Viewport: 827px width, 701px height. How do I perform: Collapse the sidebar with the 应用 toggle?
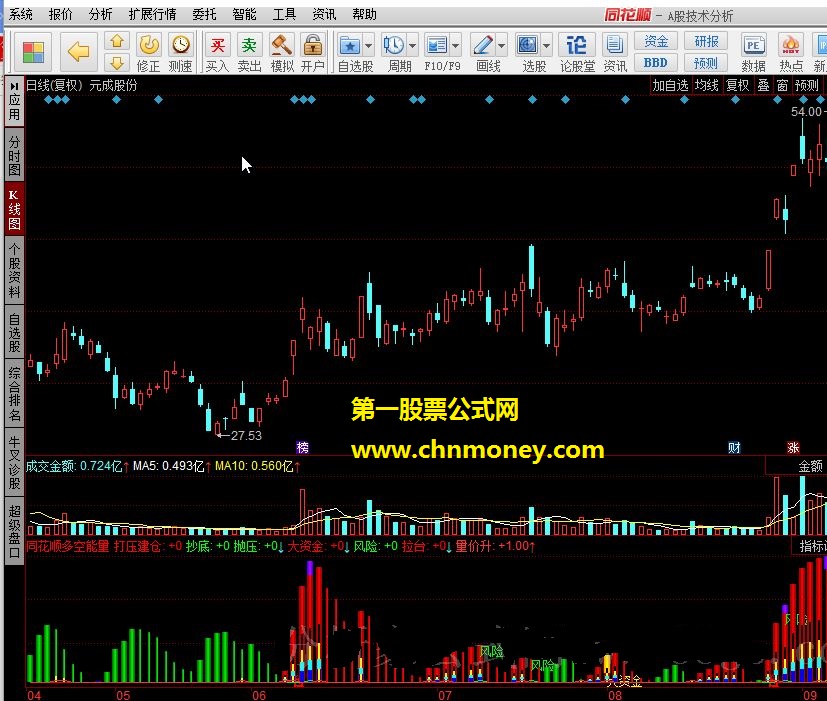click(x=14, y=101)
